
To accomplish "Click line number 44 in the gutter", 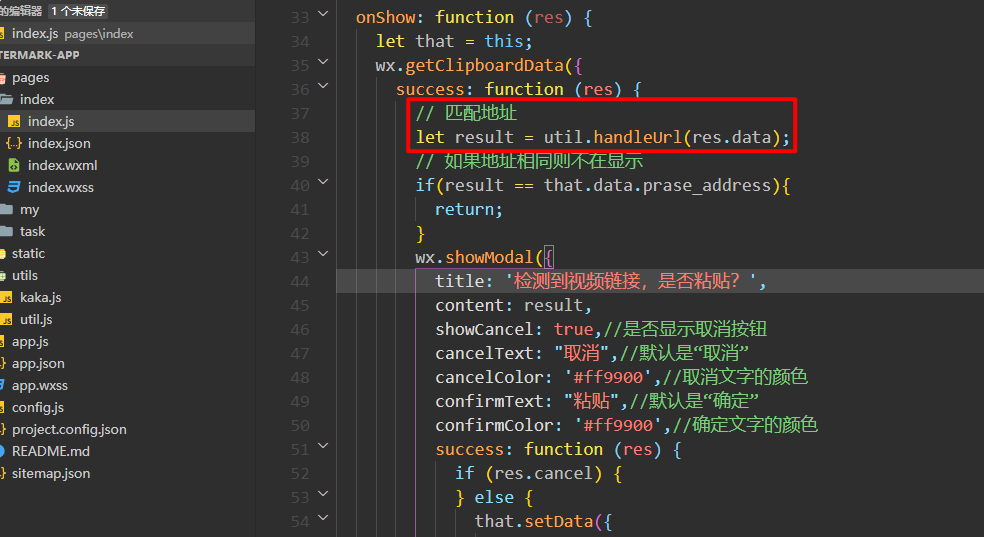I will pos(299,282).
